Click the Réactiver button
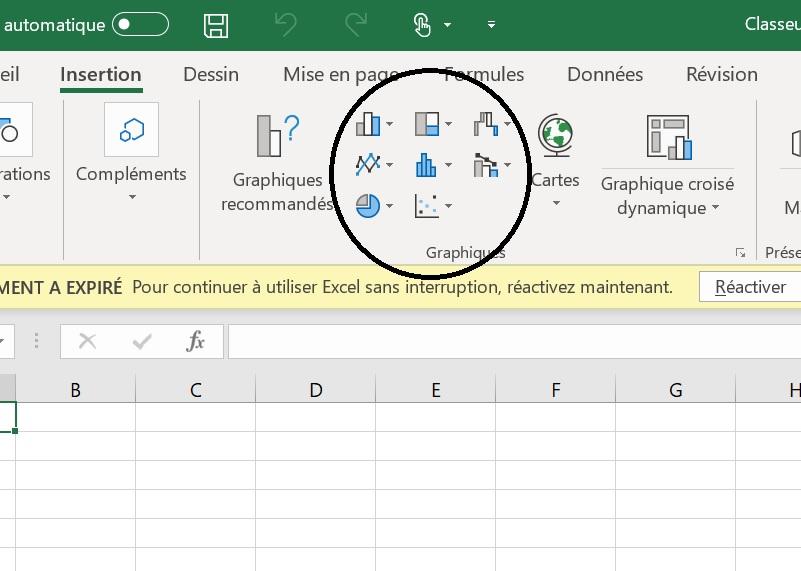The image size is (801, 571). pyautogui.click(x=750, y=287)
